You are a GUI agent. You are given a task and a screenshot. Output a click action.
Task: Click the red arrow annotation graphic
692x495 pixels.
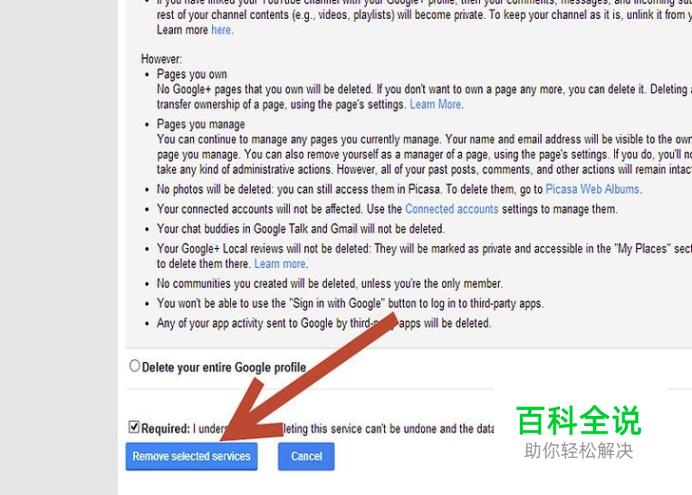click(x=309, y=376)
